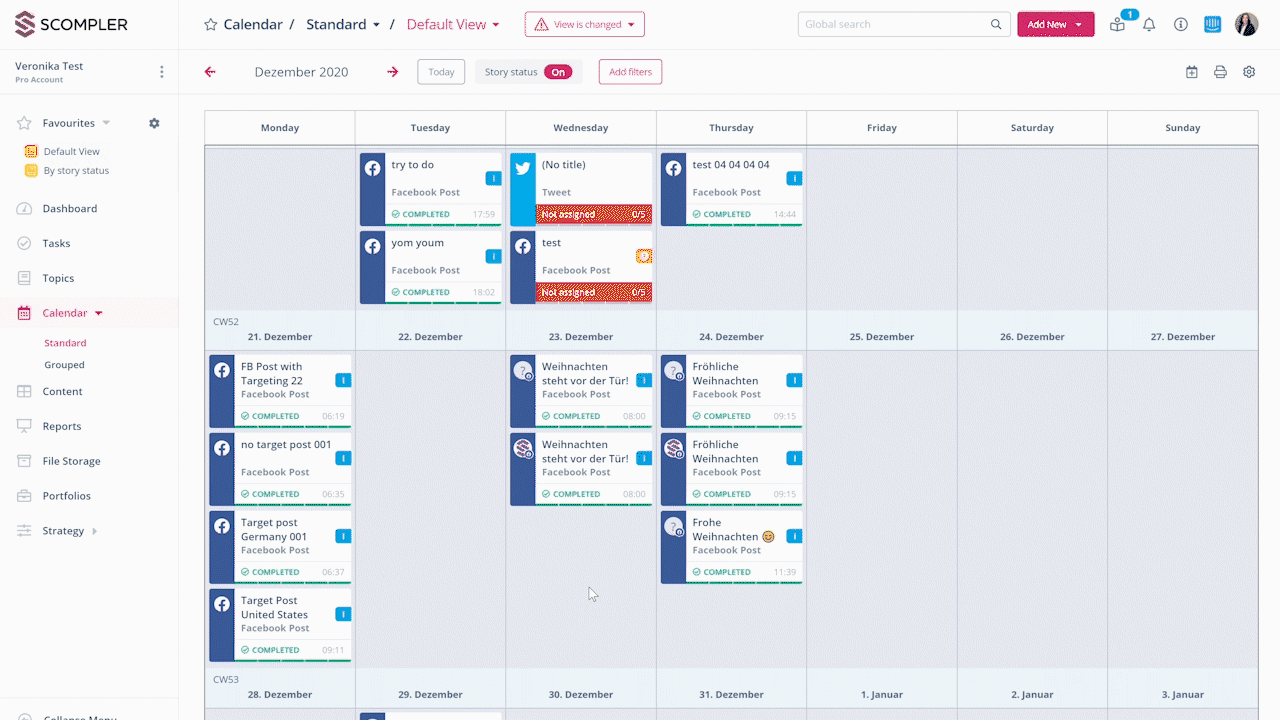Open calendar settings gear icon
Image resolution: width=1280 pixels, height=720 pixels.
pyautogui.click(x=1249, y=72)
